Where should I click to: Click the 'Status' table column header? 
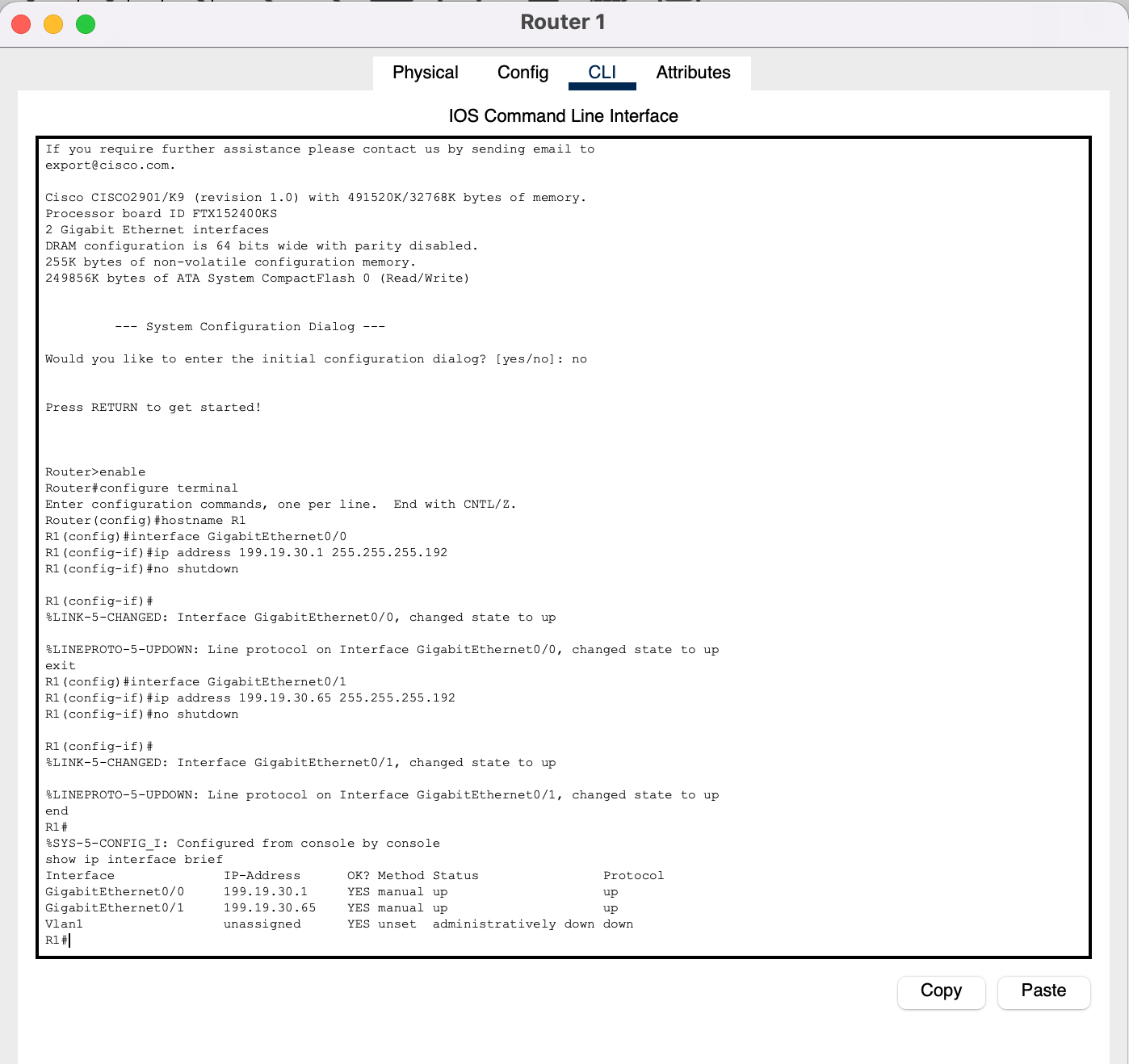pos(455,876)
